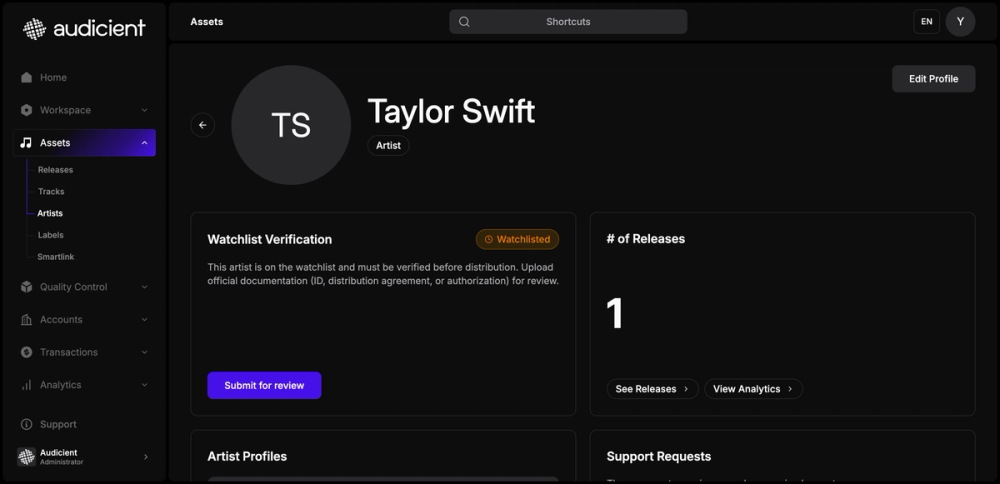
Task: Click the # of Releases title
Action: tap(646, 239)
